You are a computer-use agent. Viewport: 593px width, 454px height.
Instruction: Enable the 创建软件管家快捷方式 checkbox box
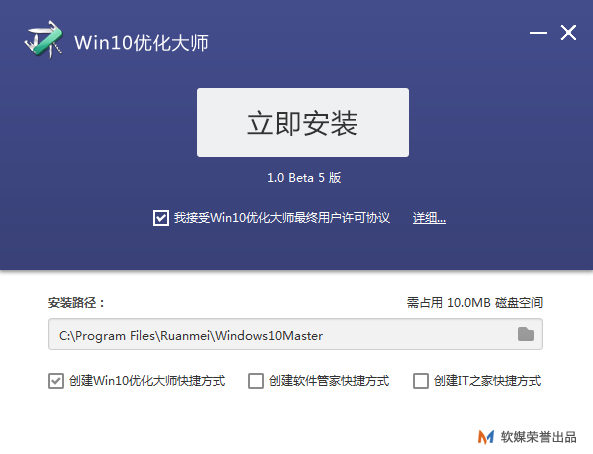tap(256, 381)
